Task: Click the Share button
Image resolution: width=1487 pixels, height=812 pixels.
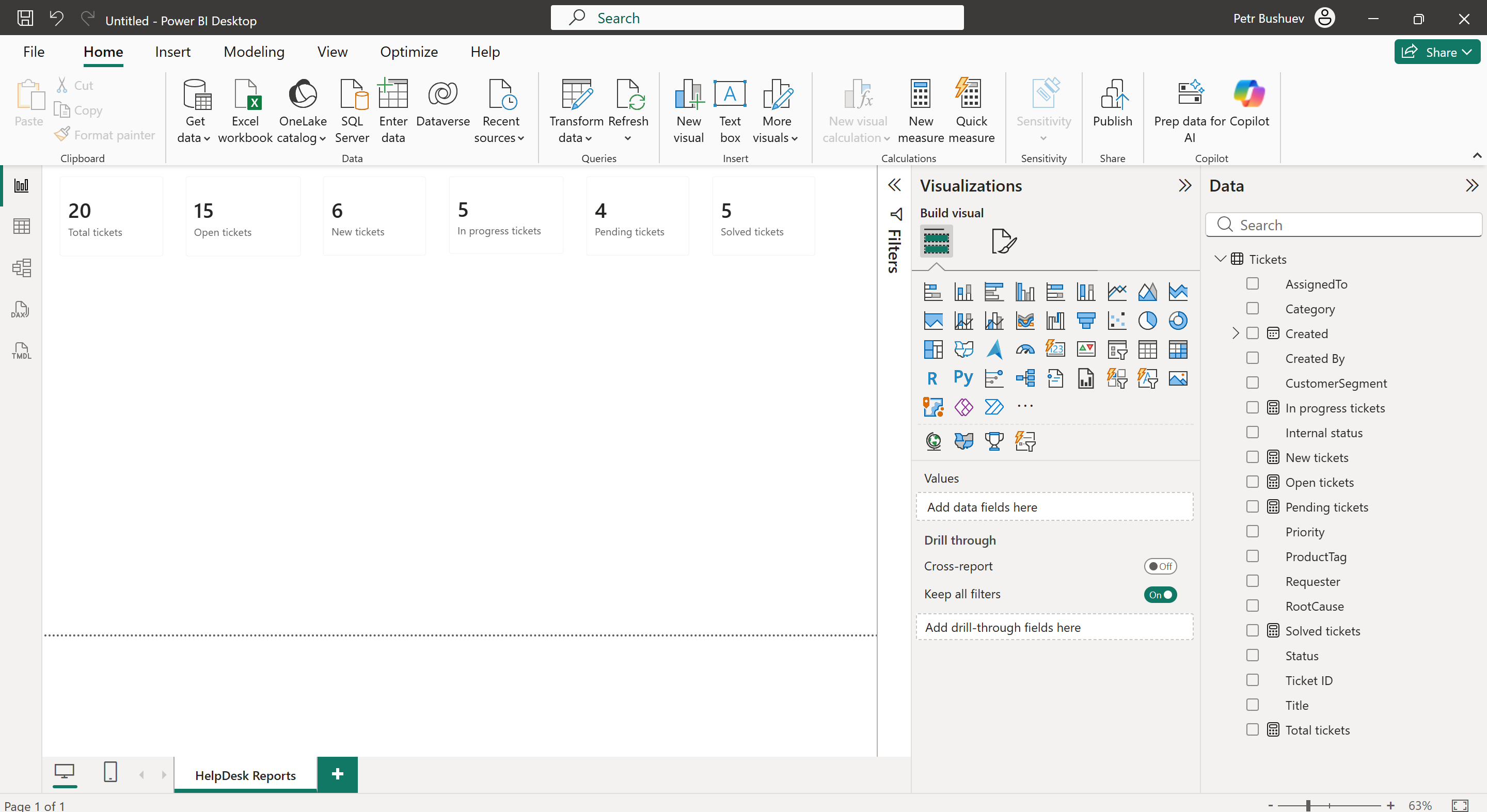Action: click(x=1437, y=52)
